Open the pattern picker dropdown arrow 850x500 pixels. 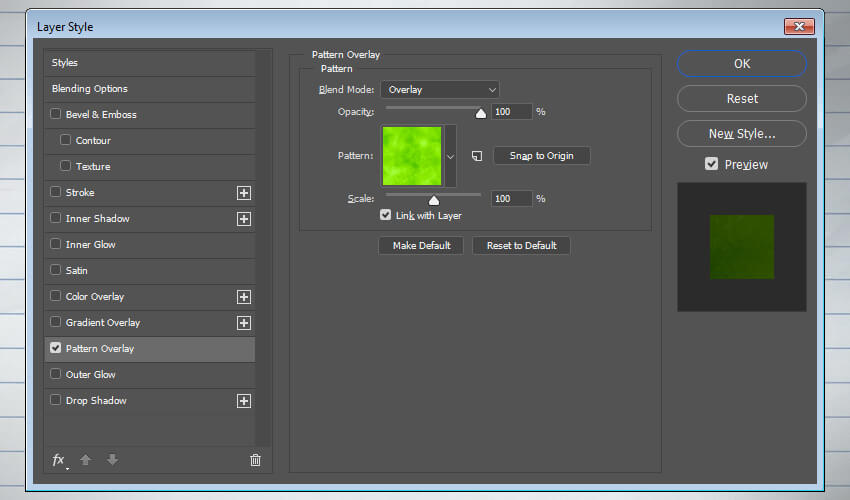[x=450, y=157]
